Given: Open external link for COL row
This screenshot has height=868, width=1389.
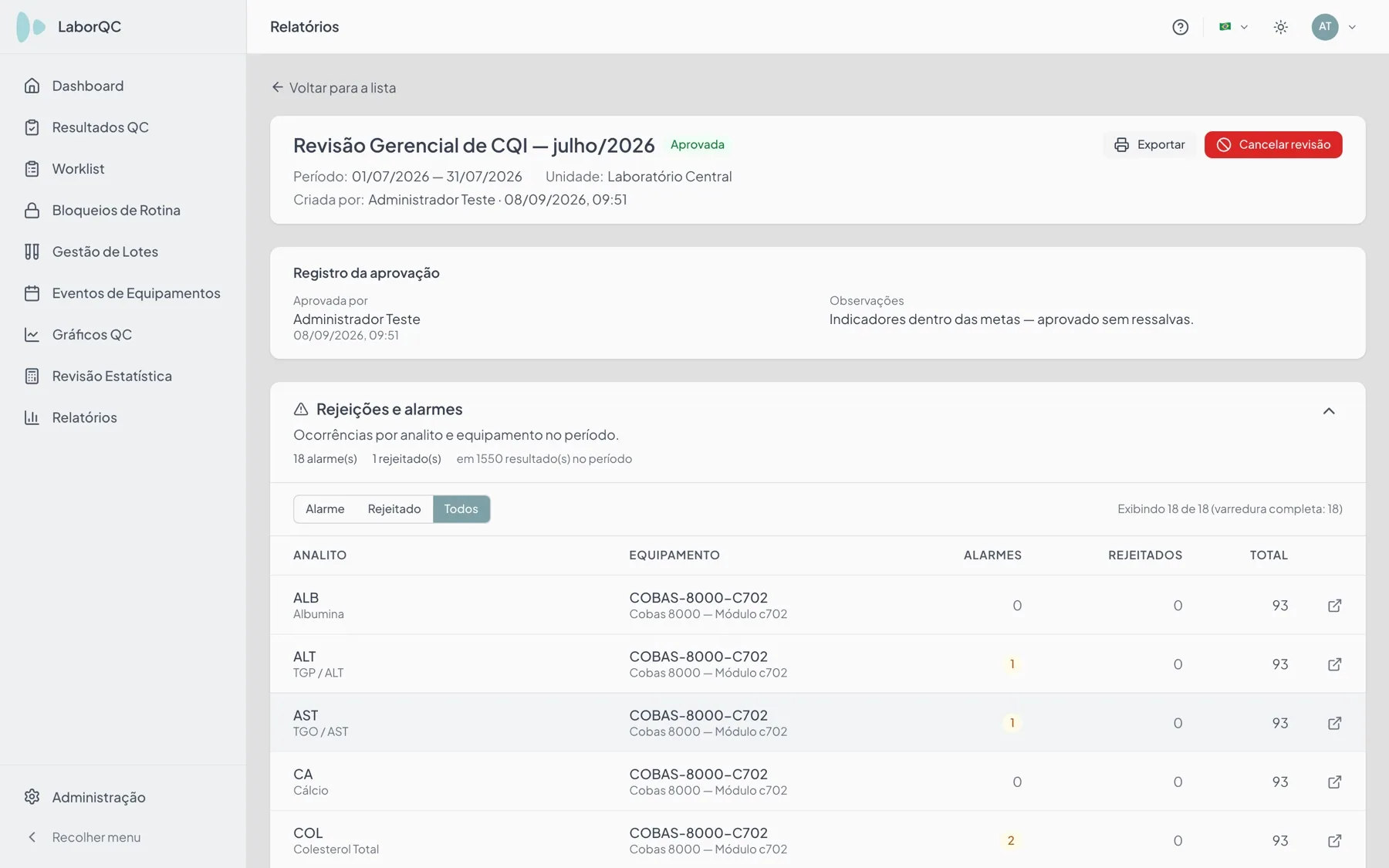Looking at the screenshot, I should (1334, 840).
